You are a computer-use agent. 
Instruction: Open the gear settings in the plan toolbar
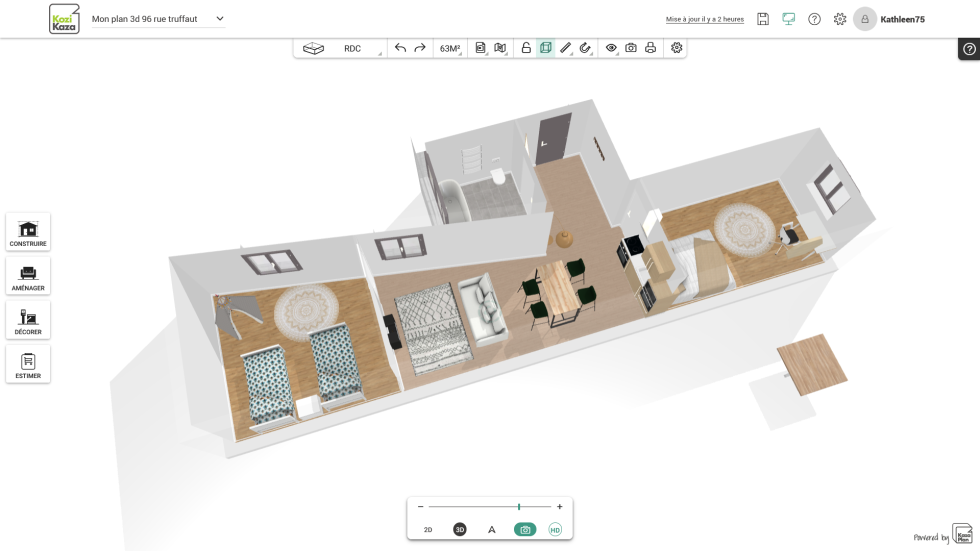[x=677, y=48]
